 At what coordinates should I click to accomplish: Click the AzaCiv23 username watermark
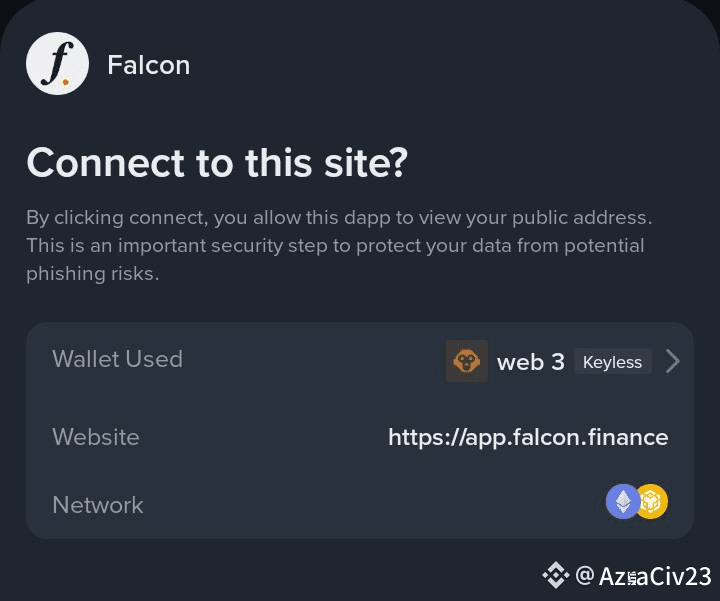click(655, 576)
